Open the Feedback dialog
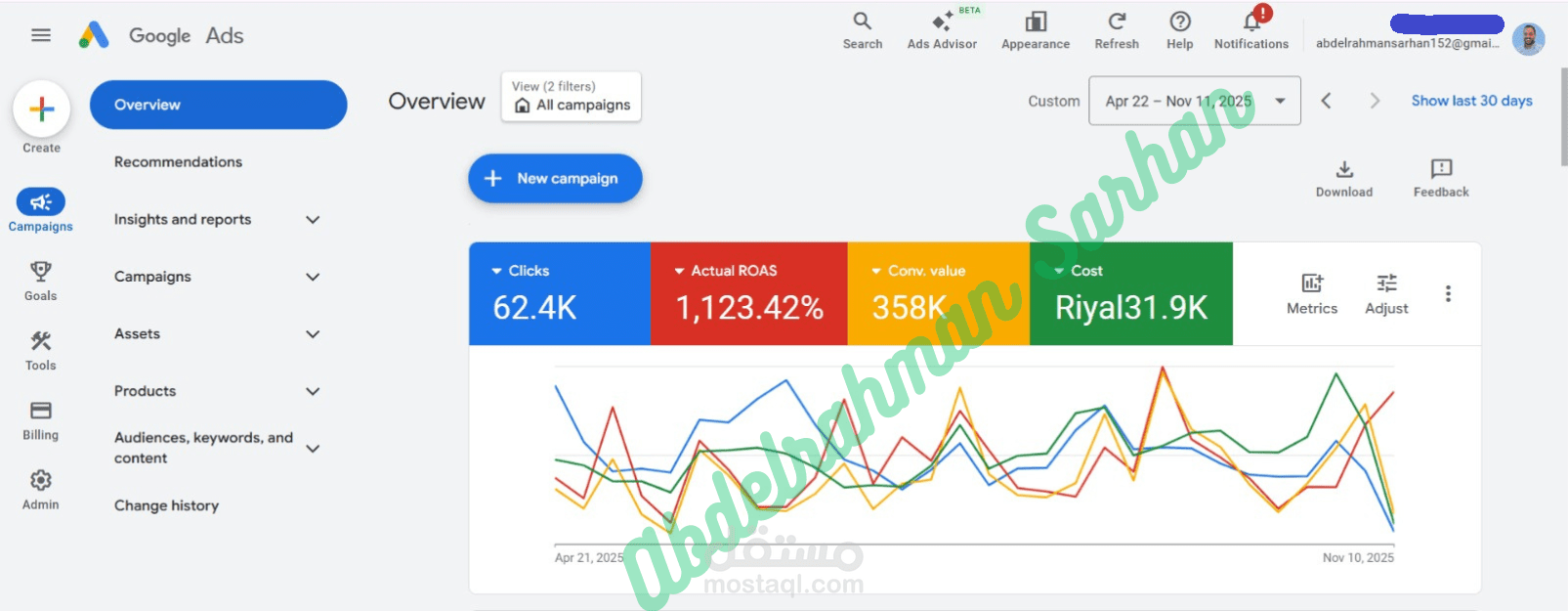 click(x=1441, y=179)
